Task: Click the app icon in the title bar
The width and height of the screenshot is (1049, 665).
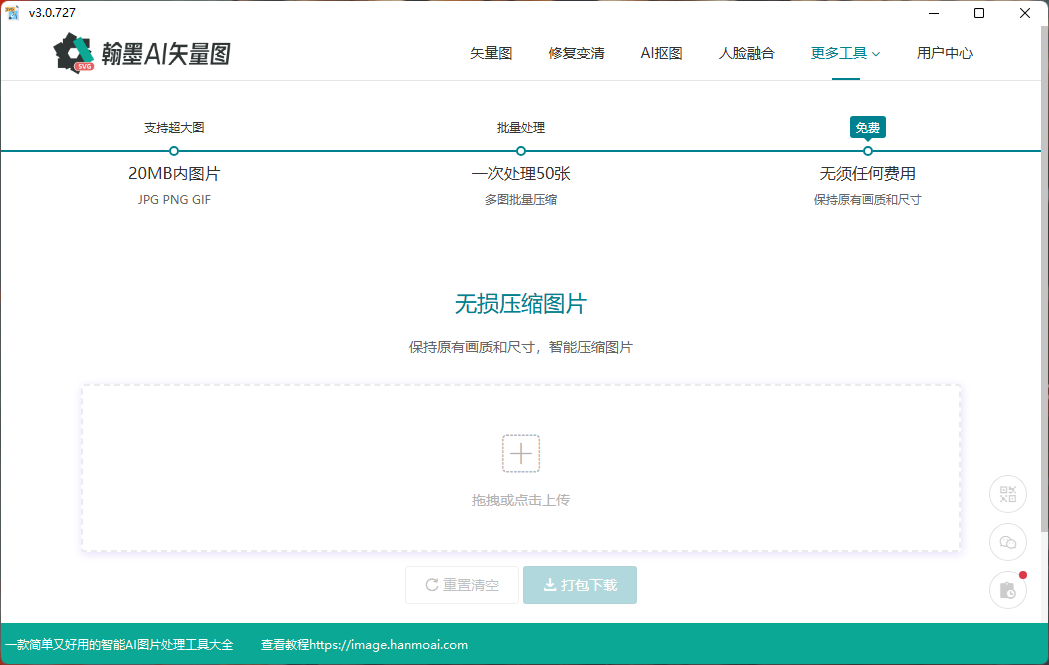Action: click(13, 13)
